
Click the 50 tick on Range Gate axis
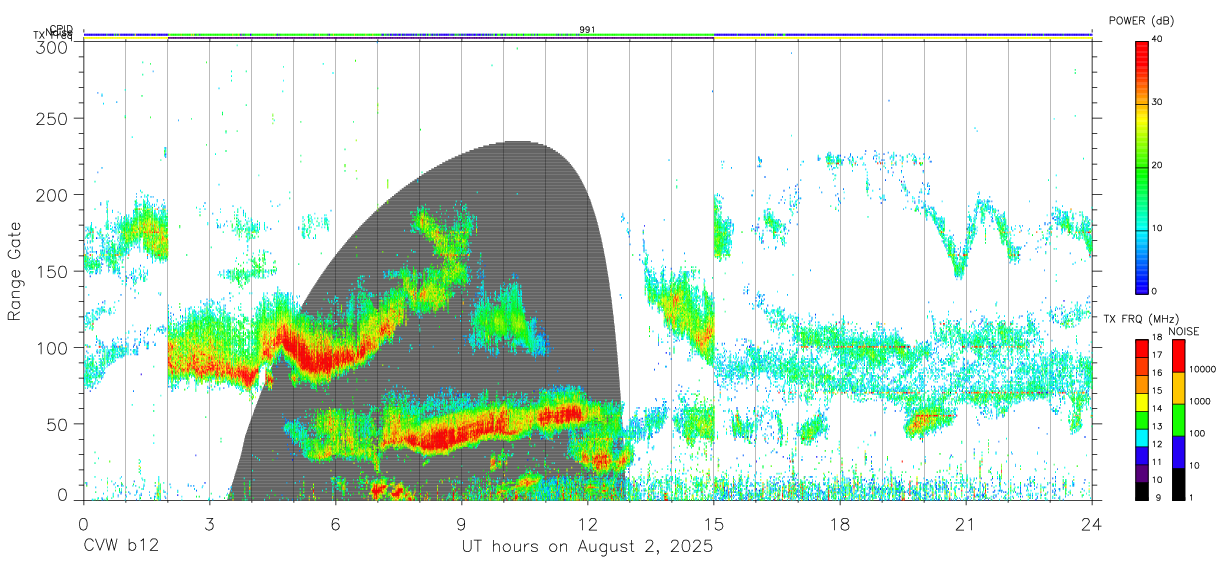pyautogui.click(x=56, y=423)
